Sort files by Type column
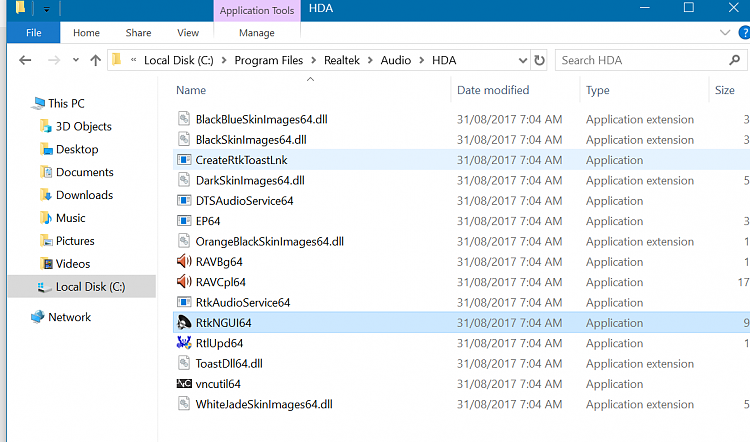This screenshot has height=442, width=750. click(597, 90)
